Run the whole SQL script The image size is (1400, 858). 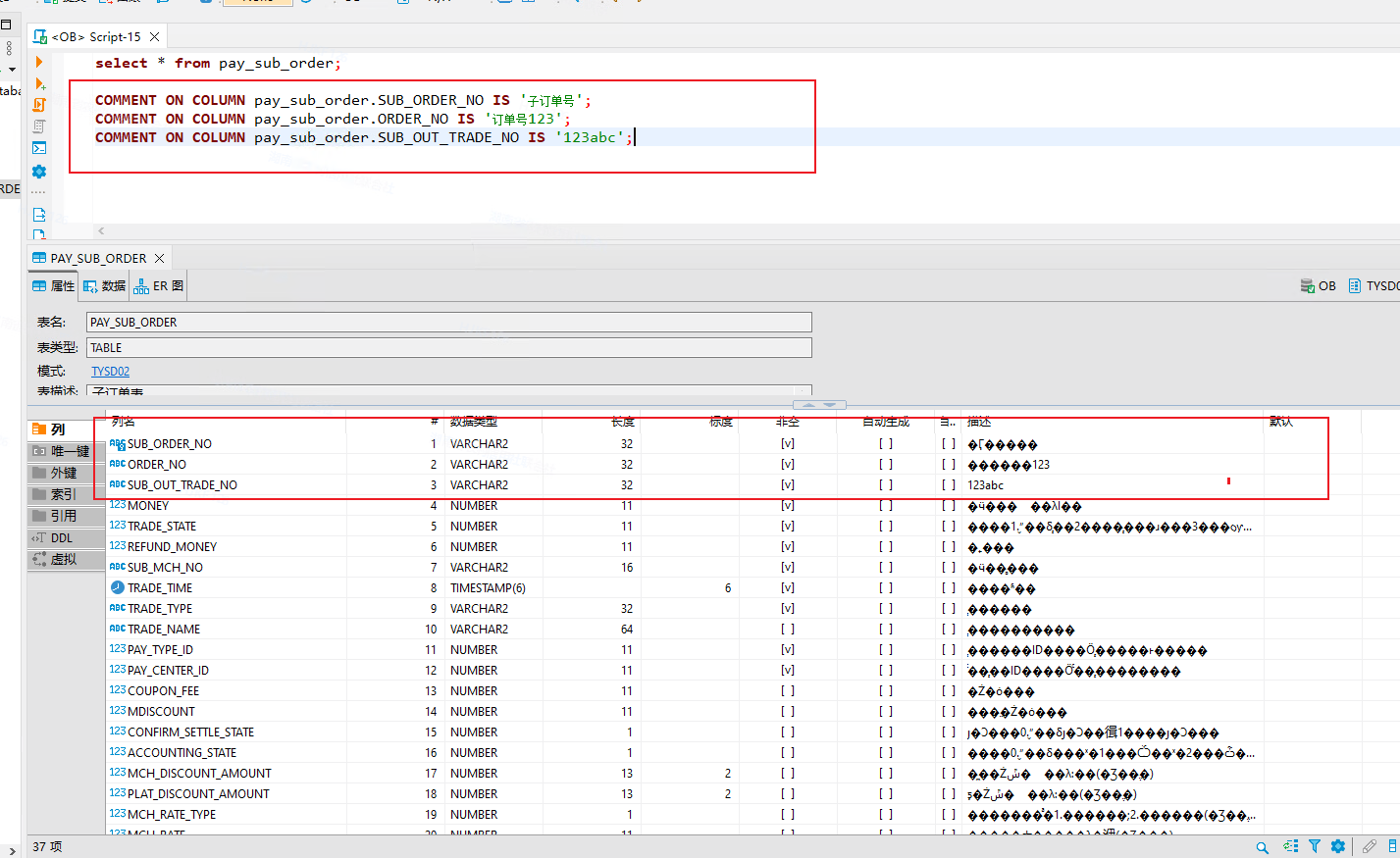coord(39,104)
